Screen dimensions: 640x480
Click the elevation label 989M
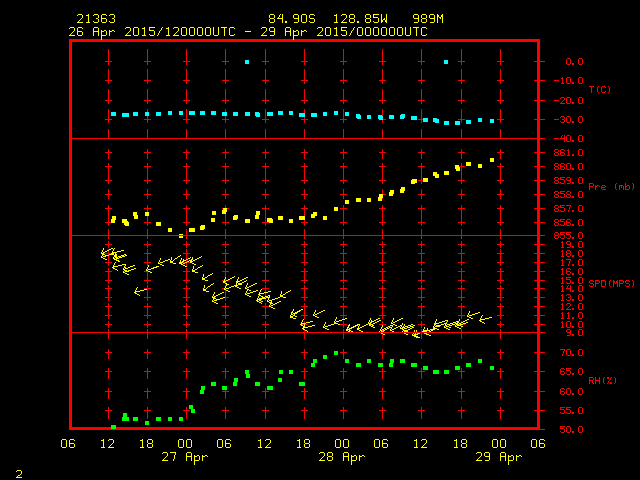click(427, 19)
